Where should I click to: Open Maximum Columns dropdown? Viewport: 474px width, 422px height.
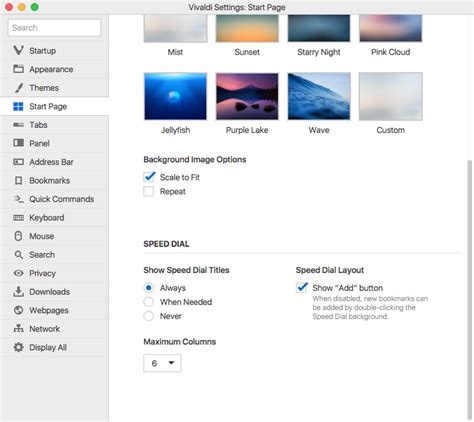[162, 363]
